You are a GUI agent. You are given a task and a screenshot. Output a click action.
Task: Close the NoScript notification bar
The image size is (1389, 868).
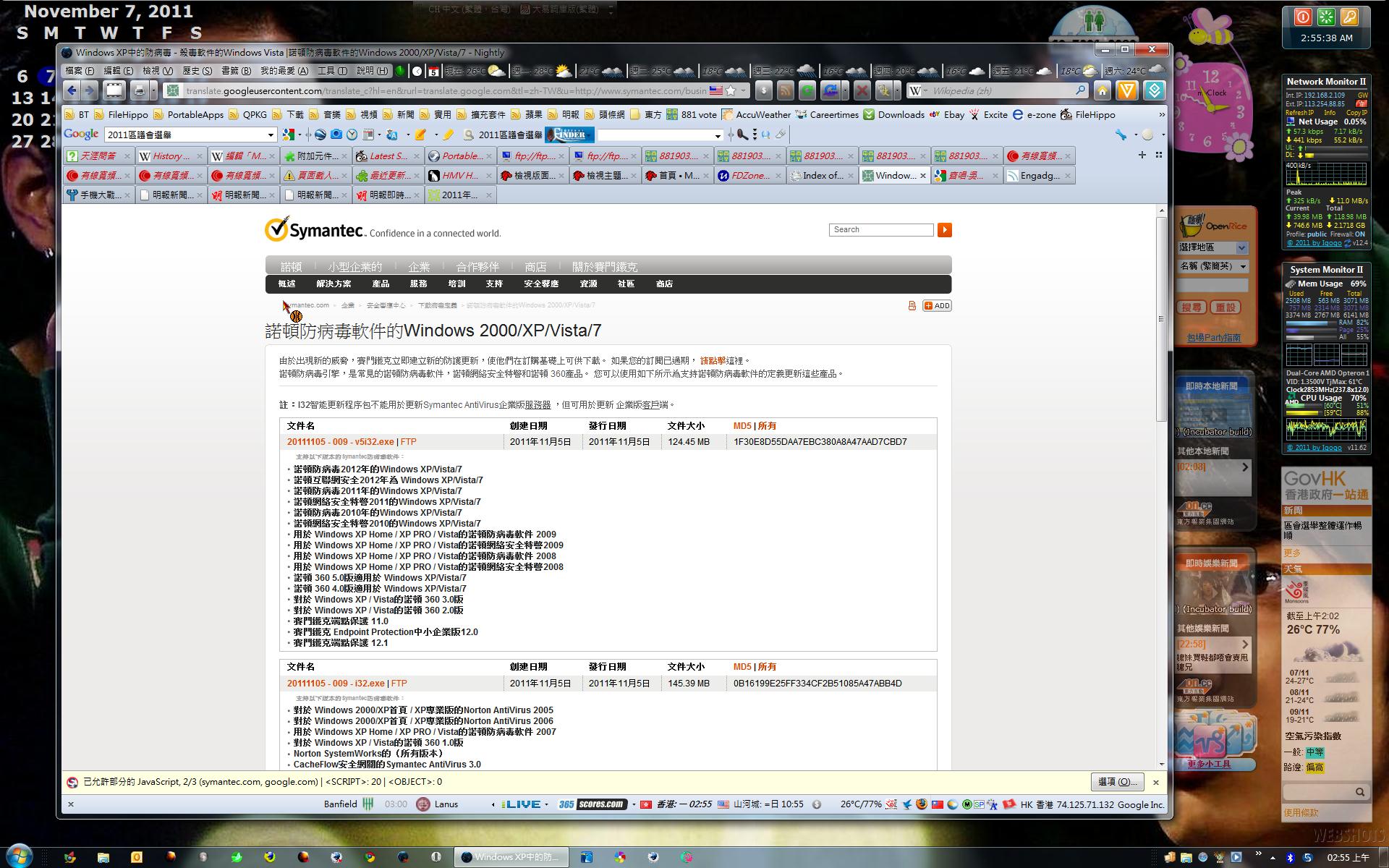(x=1155, y=782)
